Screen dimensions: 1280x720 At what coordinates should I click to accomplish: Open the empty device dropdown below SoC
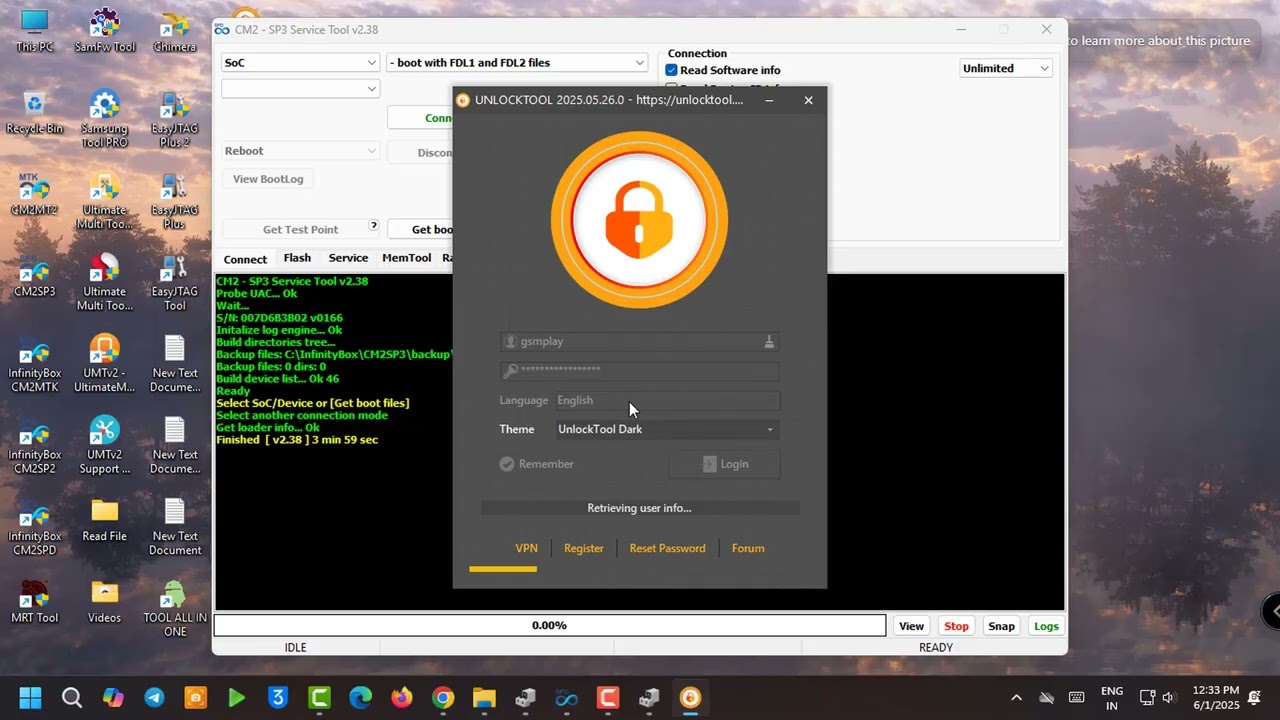pyautogui.click(x=300, y=88)
